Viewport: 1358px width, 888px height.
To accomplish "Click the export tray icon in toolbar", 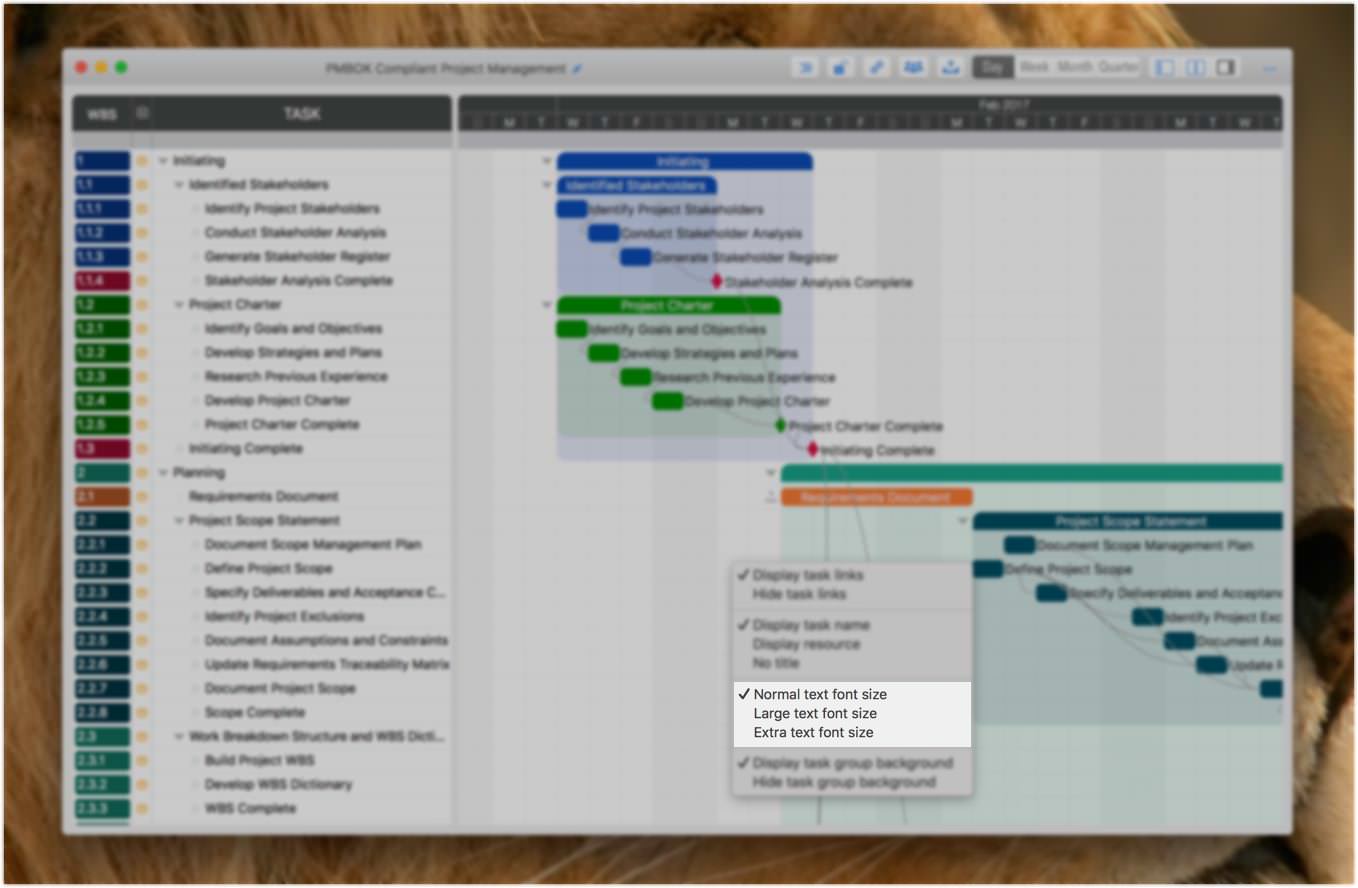I will pyautogui.click(x=951, y=68).
